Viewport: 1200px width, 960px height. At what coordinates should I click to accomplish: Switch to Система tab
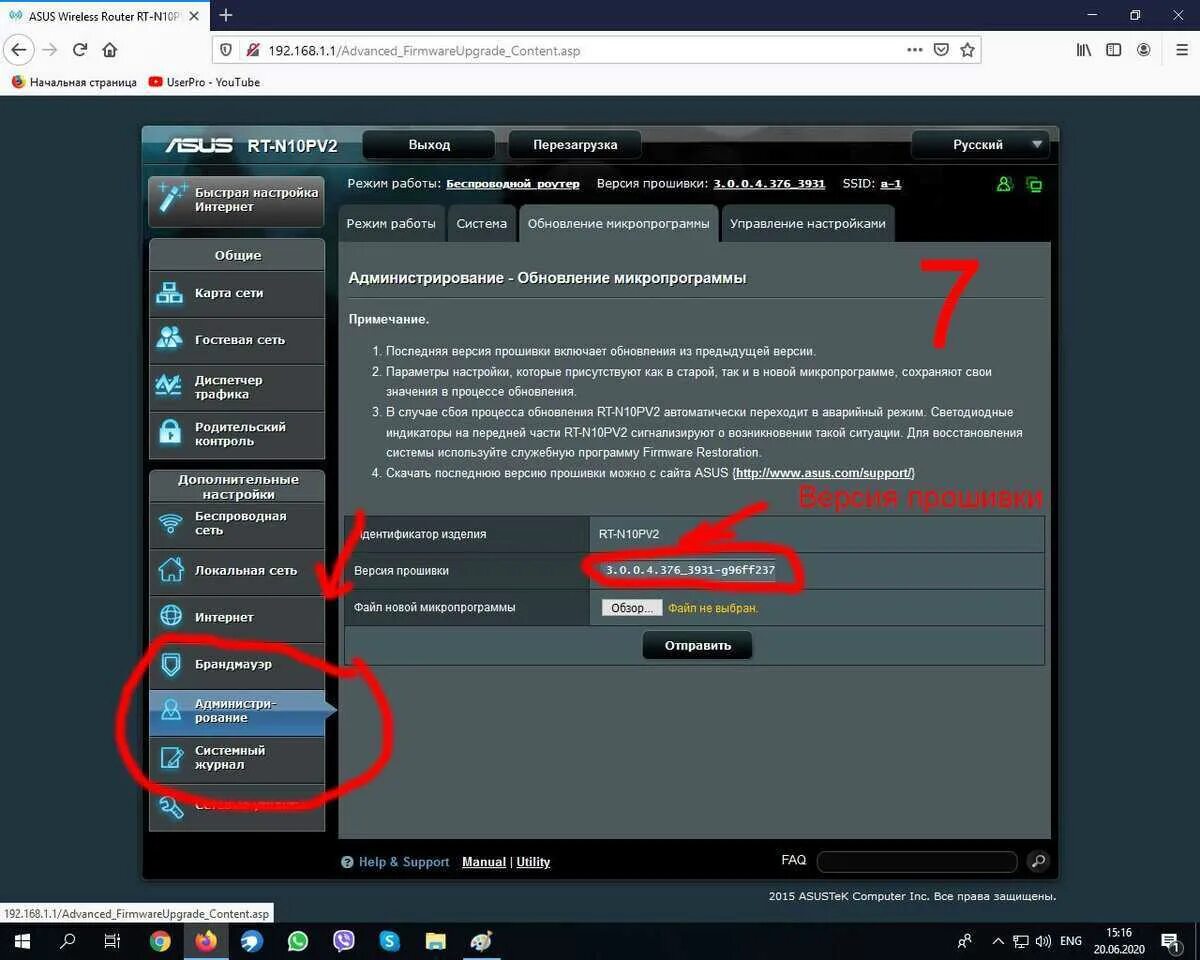(482, 224)
